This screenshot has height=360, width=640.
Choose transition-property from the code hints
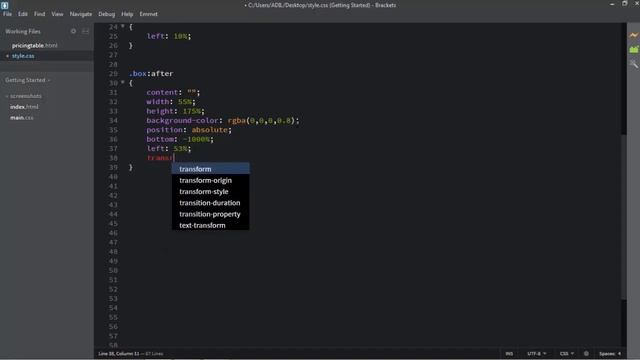coord(211,214)
